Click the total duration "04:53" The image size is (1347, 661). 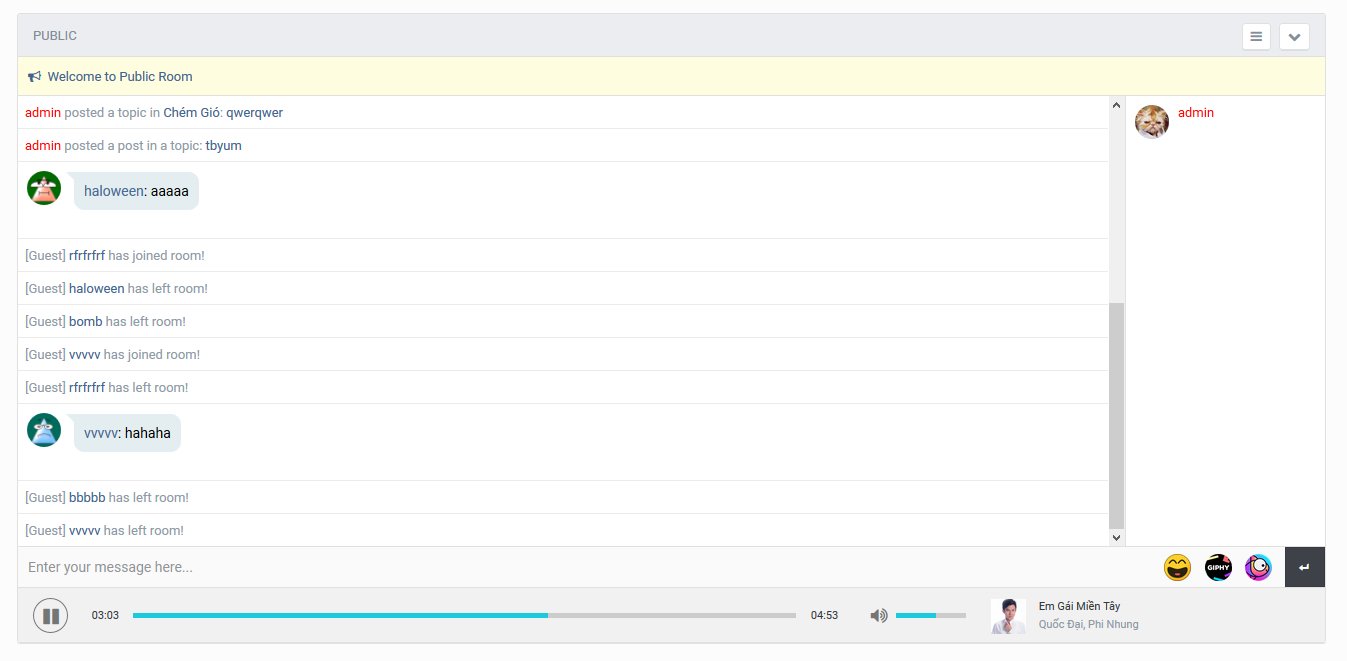[x=824, y=616]
